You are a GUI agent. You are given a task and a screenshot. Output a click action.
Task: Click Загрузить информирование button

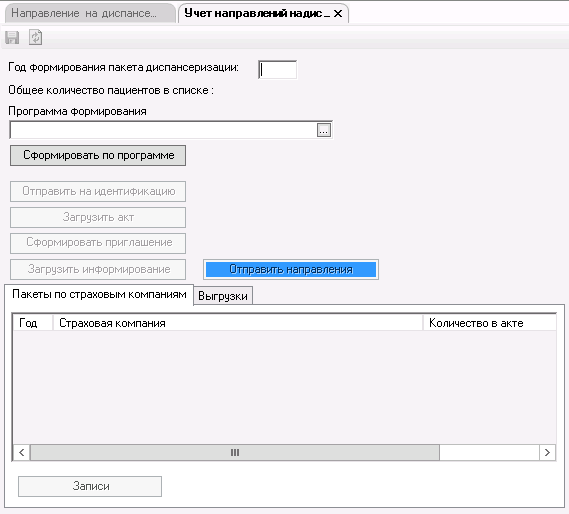pyautogui.click(x=98, y=269)
